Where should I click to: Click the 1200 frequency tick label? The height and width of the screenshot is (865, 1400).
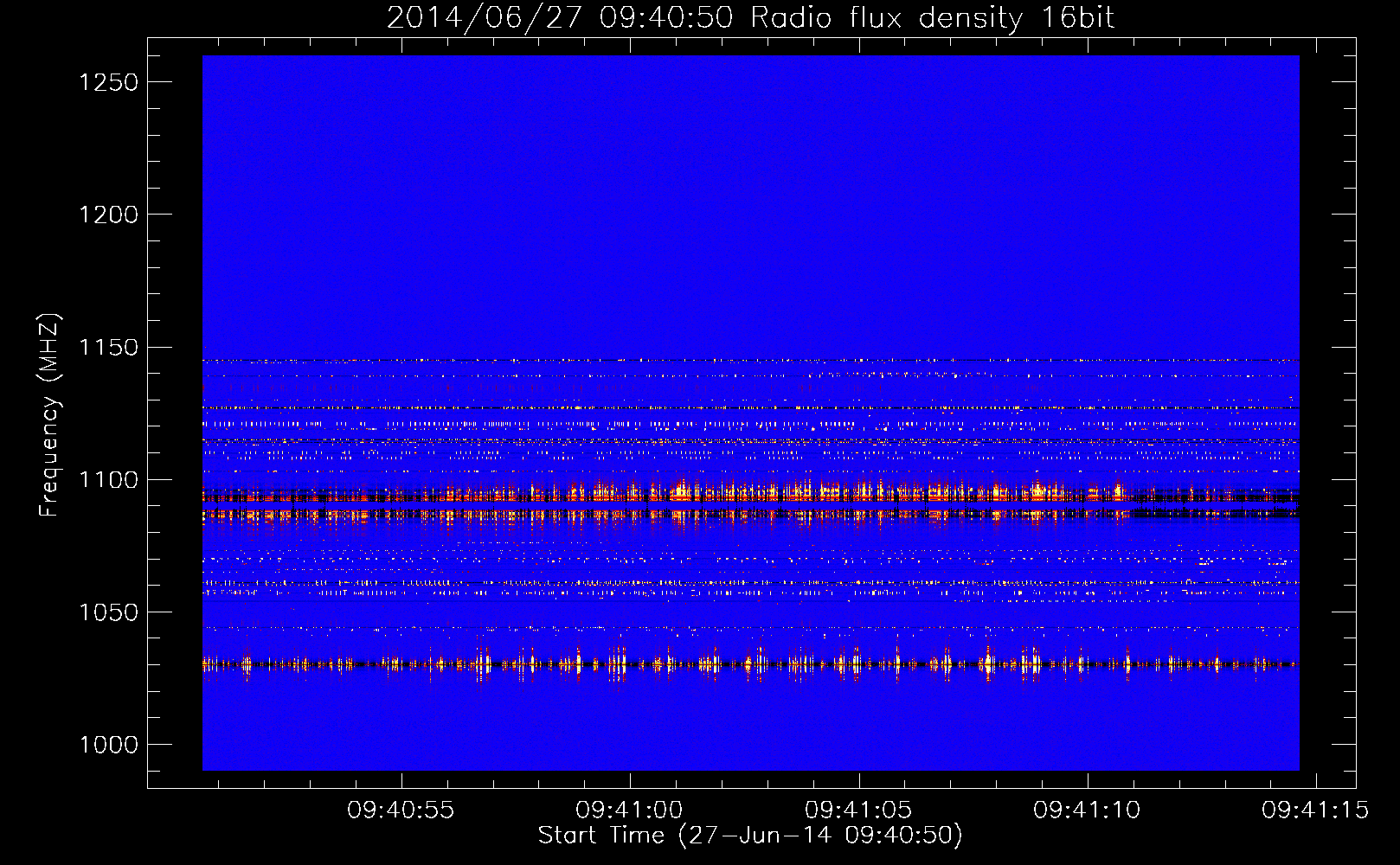point(108,215)
